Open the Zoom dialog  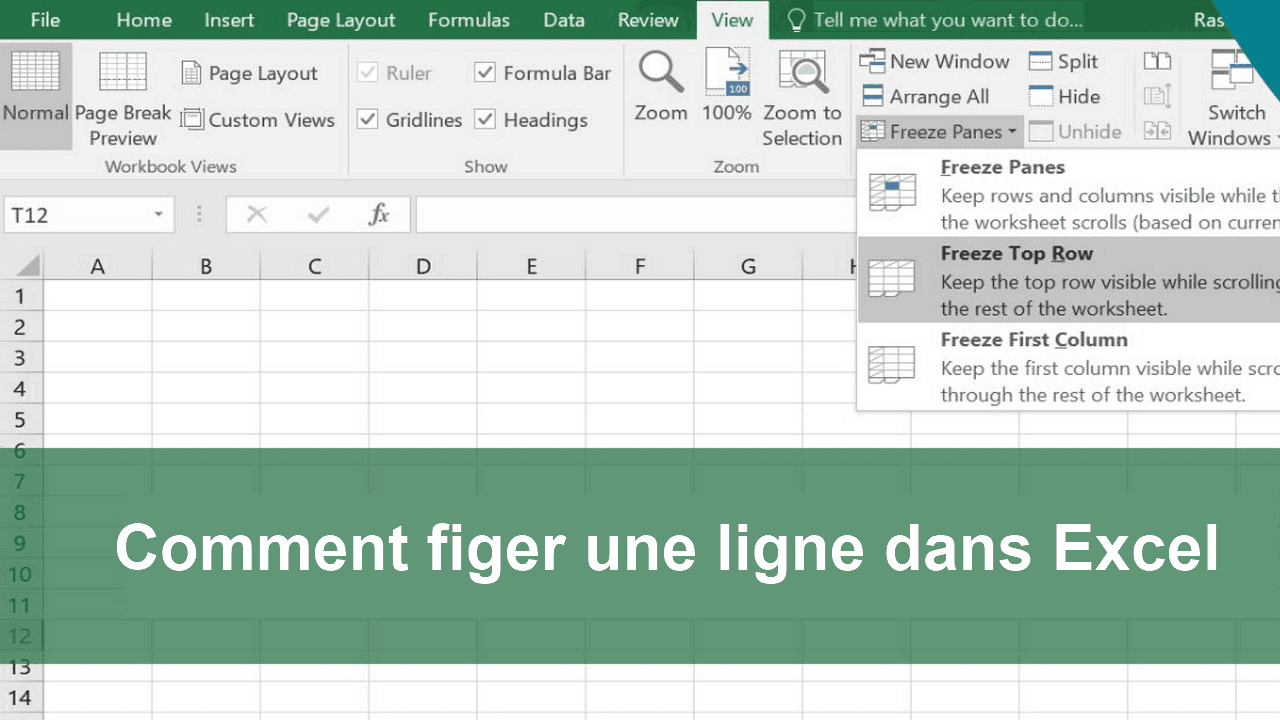coord(661,86)
